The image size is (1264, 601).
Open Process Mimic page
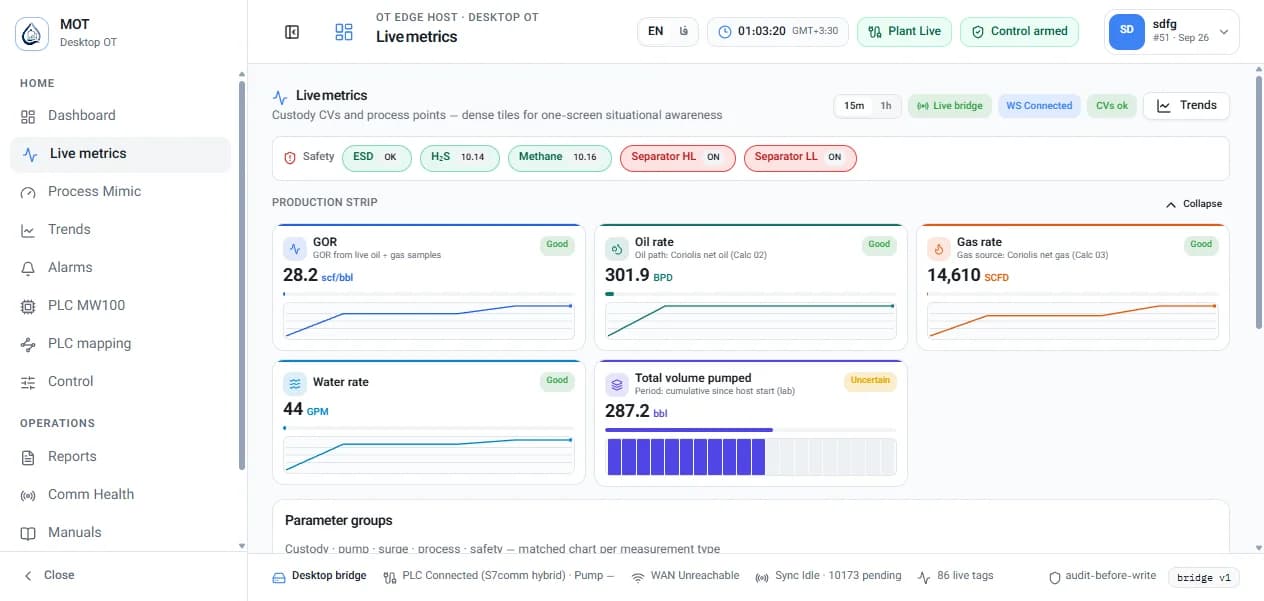(x=120, y=192)
